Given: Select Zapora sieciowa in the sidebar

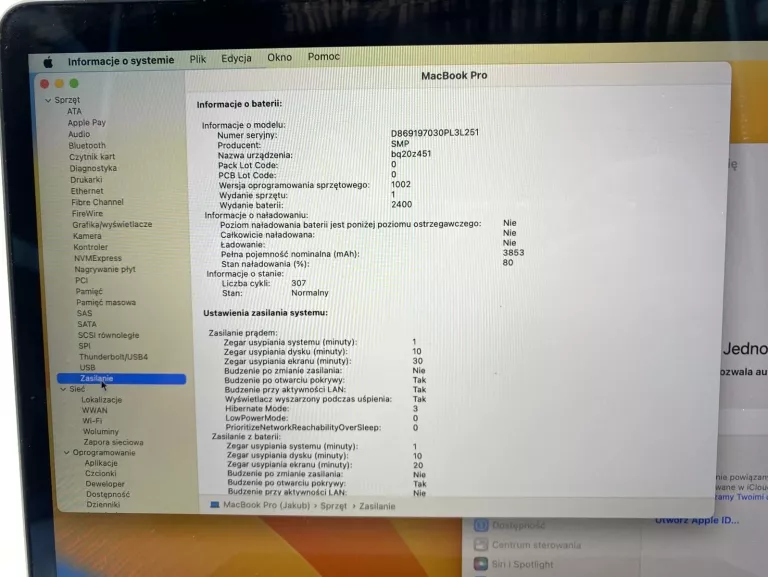Looking at the screenshot, I should (114, 442).
